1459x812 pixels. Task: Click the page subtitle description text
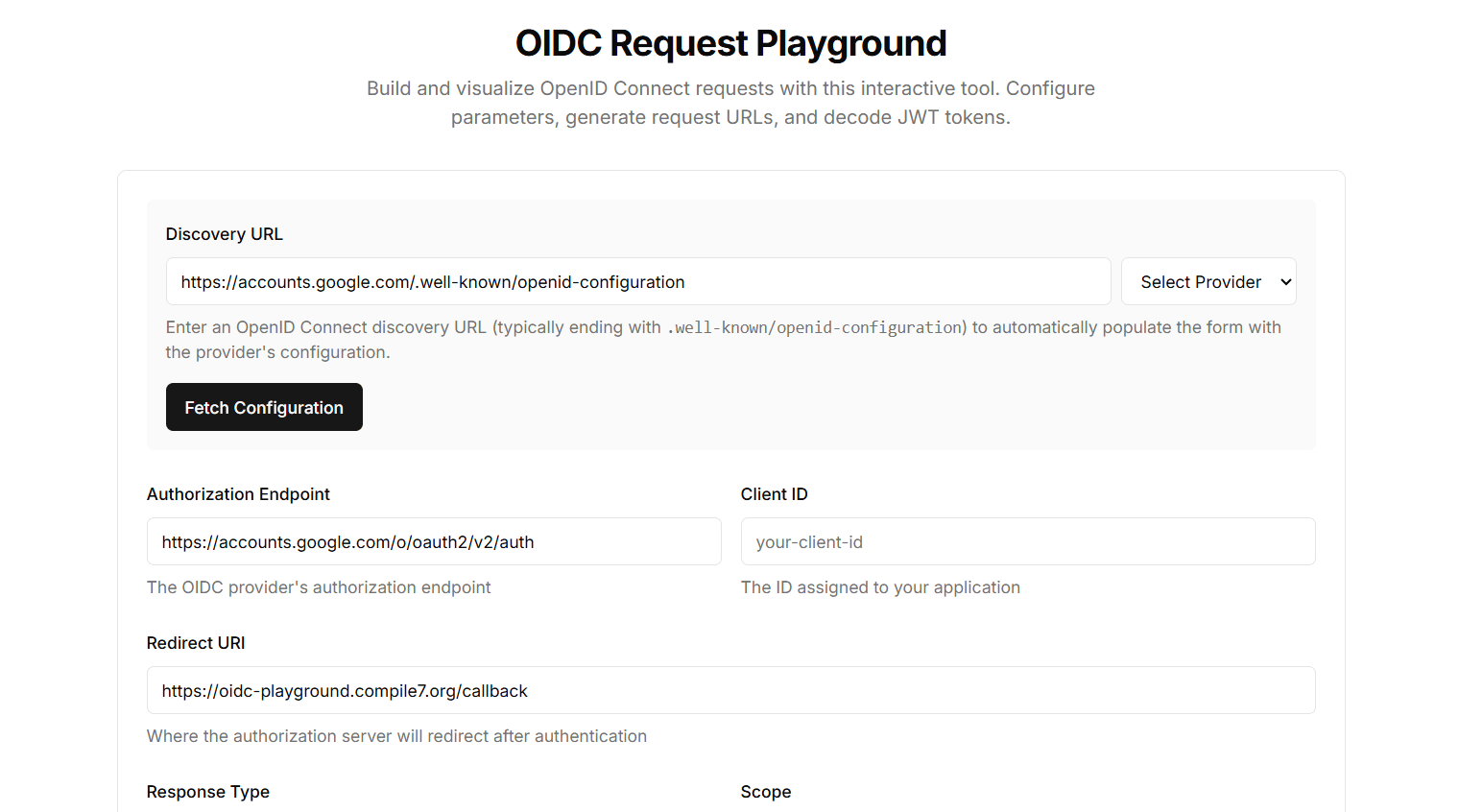pyautogui.click(x=730, y=103)
